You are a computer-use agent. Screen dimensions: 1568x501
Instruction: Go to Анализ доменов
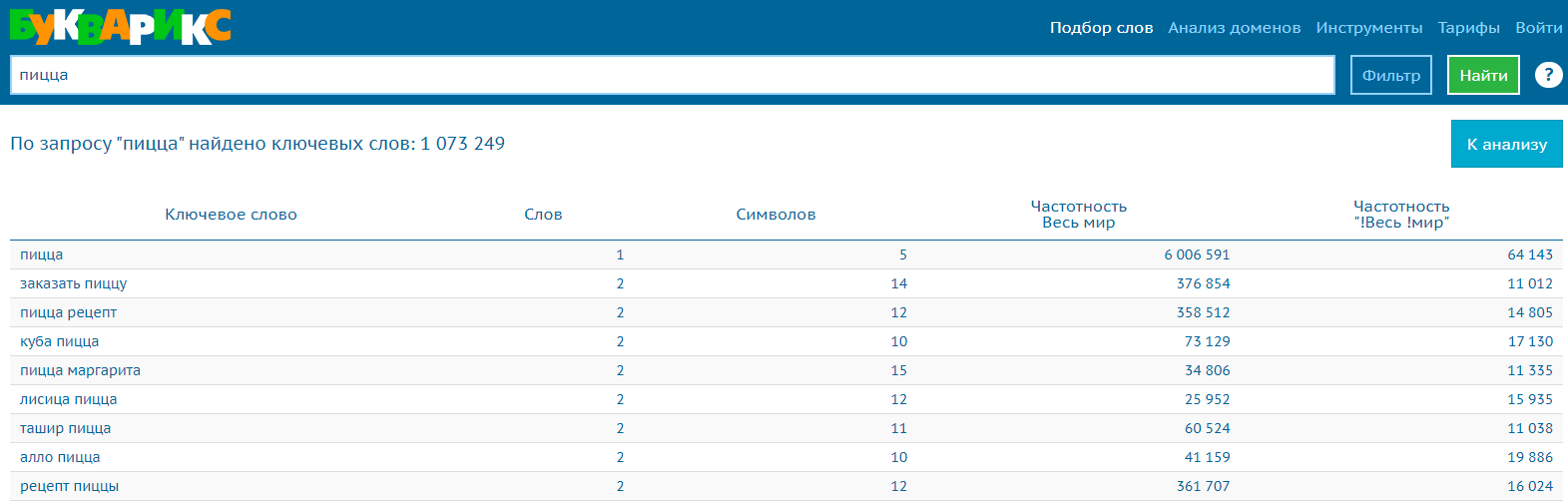pos(1234,28)
